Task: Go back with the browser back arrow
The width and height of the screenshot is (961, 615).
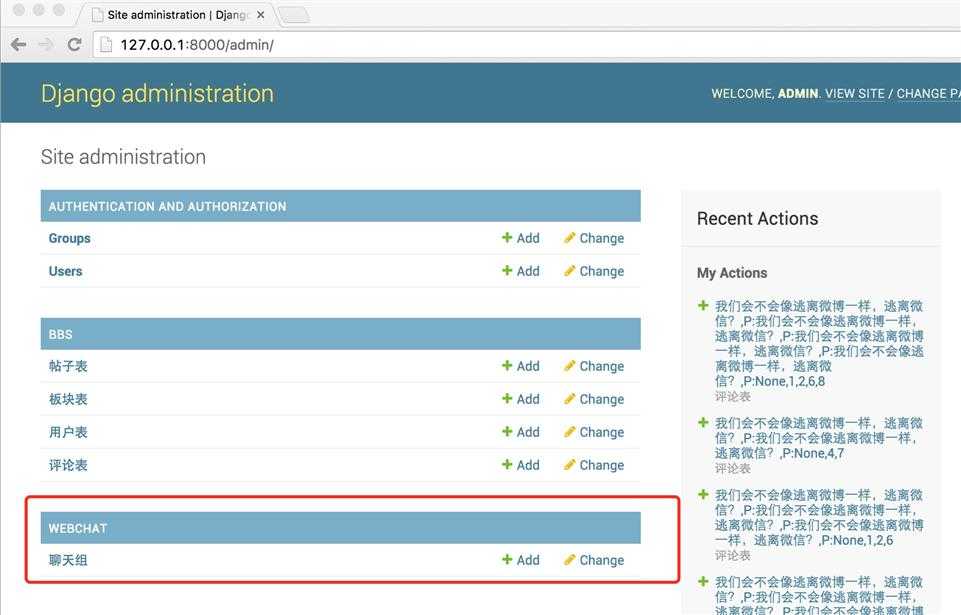Action: pyautogui.click(x=19, y=45)
